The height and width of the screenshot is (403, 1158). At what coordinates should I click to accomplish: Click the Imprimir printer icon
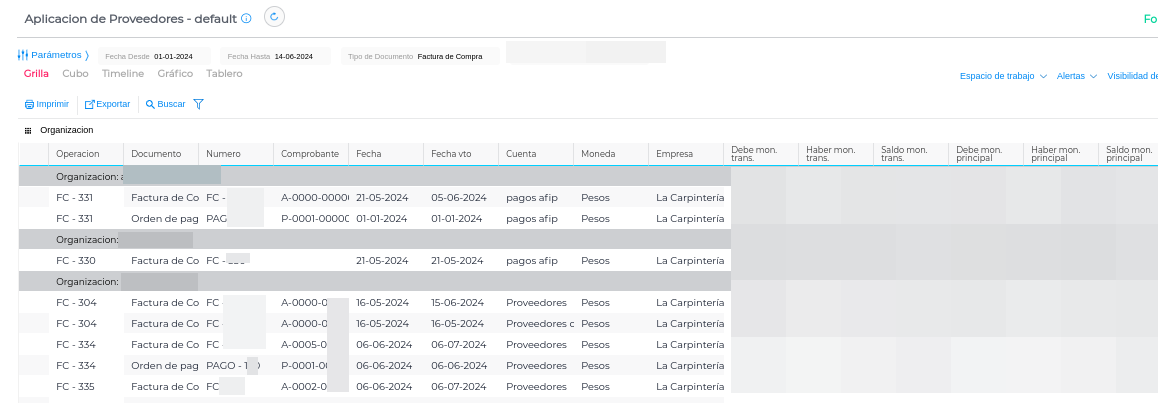[x=29, y=104]
